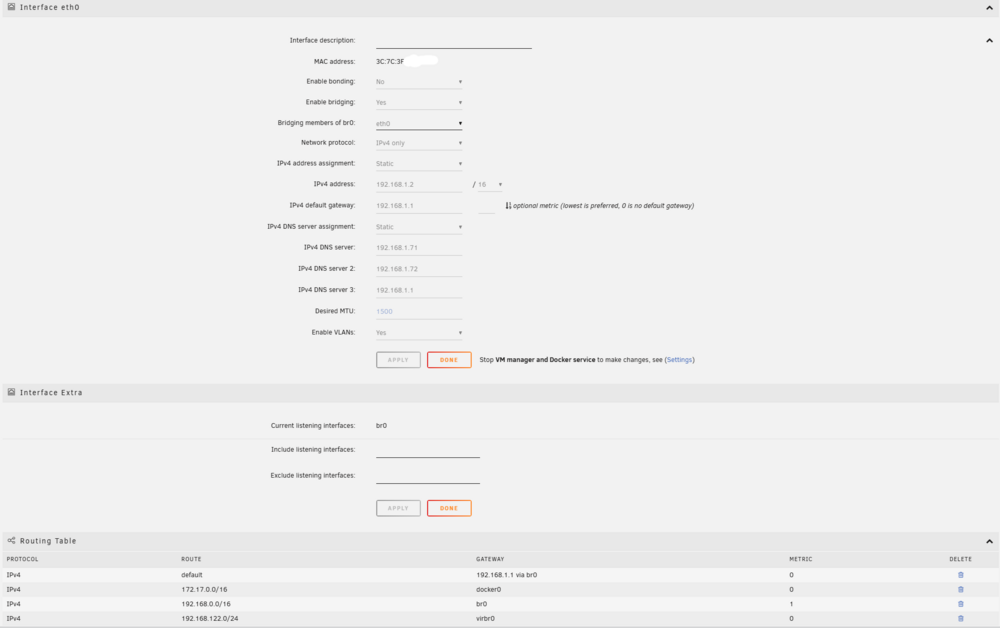Click the '192.168.0.0/16' route cell
The width and height of the screenshot is (1000, 628).
[206, 604]
